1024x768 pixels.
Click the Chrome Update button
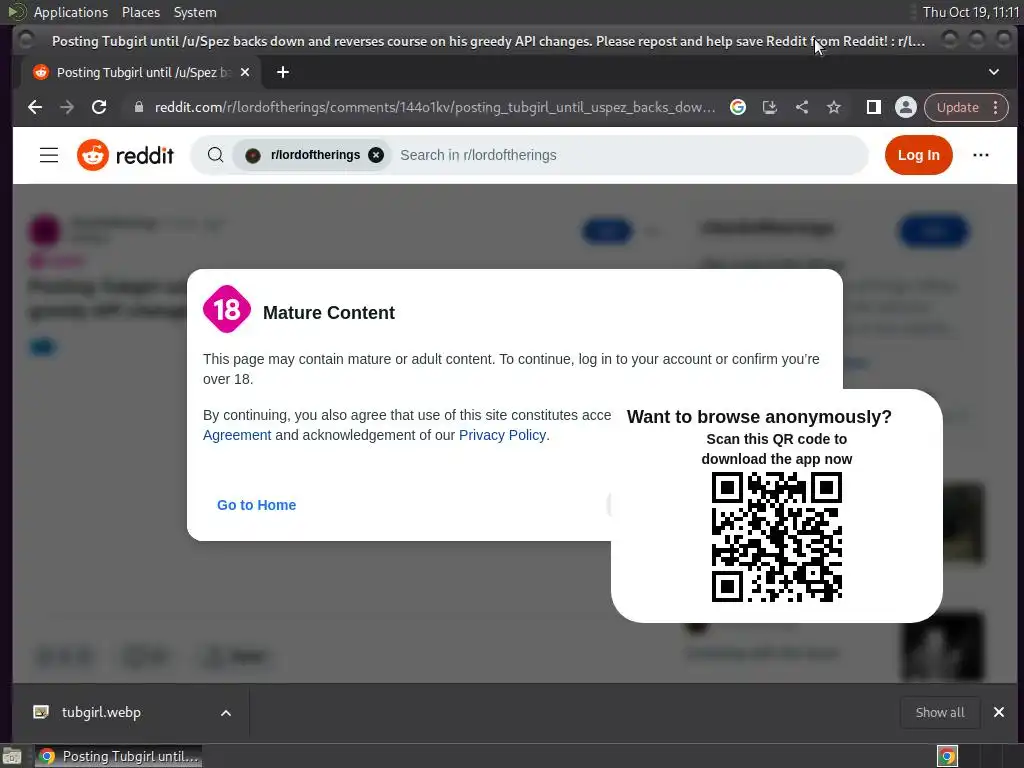(957, 107)
